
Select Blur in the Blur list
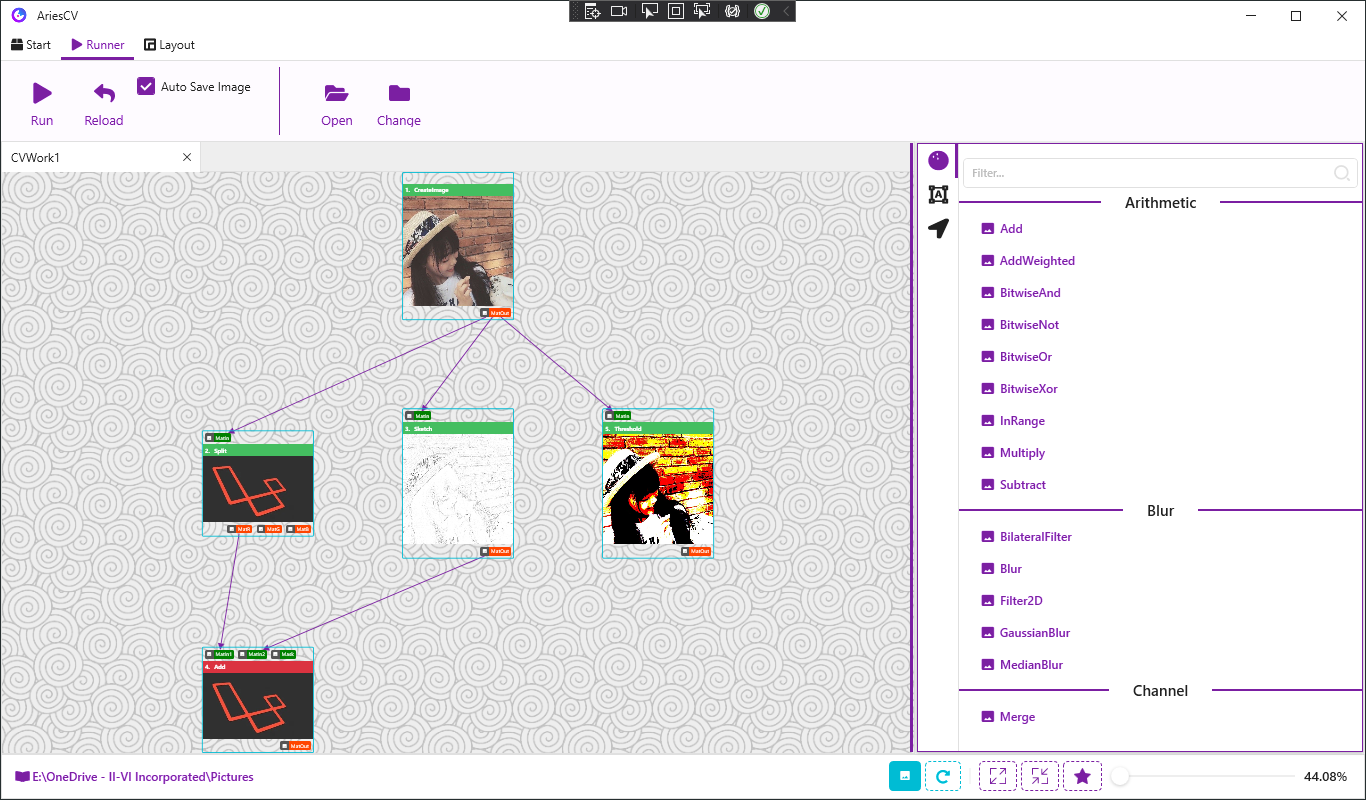coord(1011,569)
